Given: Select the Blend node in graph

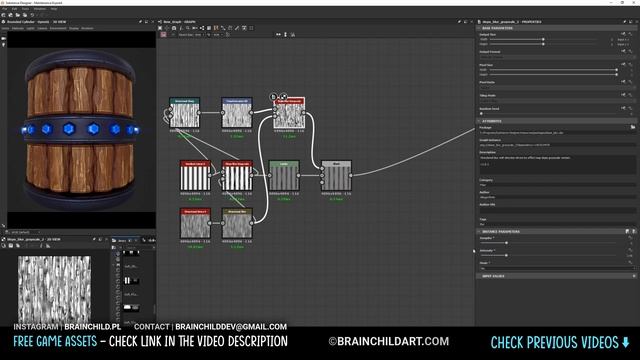Looking at the screenshot, I should point(336,176).
